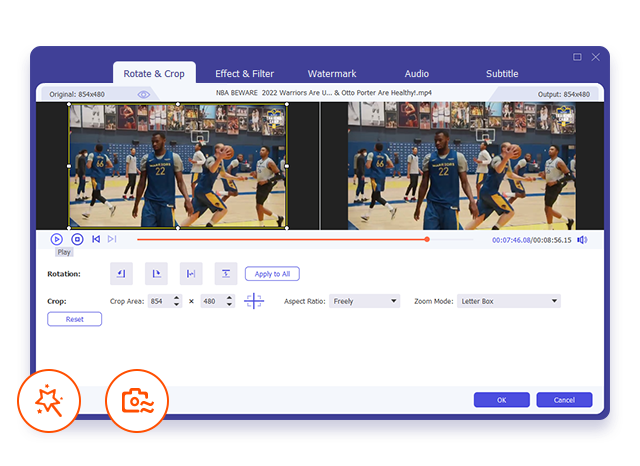Flip video horizontally
The height and width of the screenshot is (466, 640).
coord(191,273)
